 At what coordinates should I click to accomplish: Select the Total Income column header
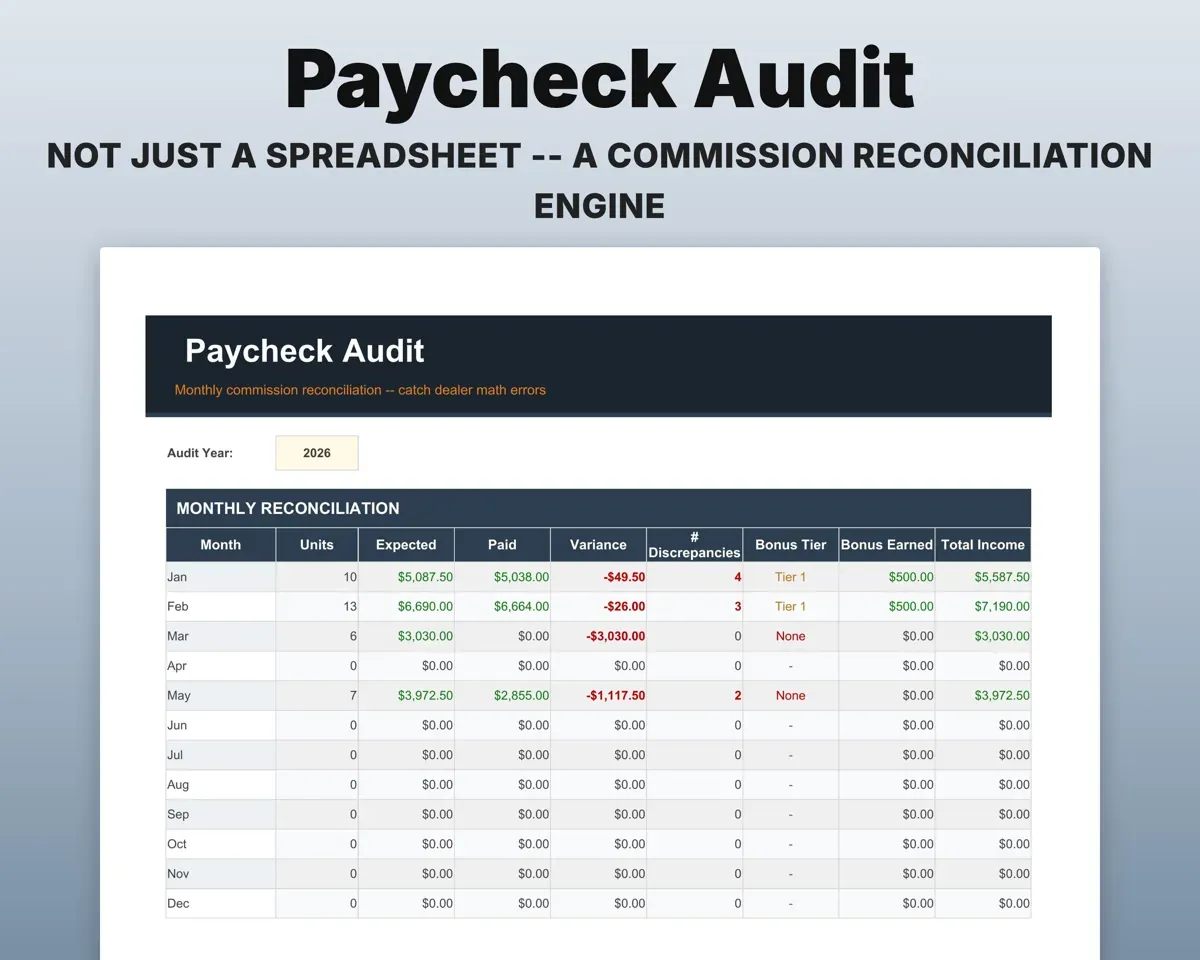tap(983, 545)
